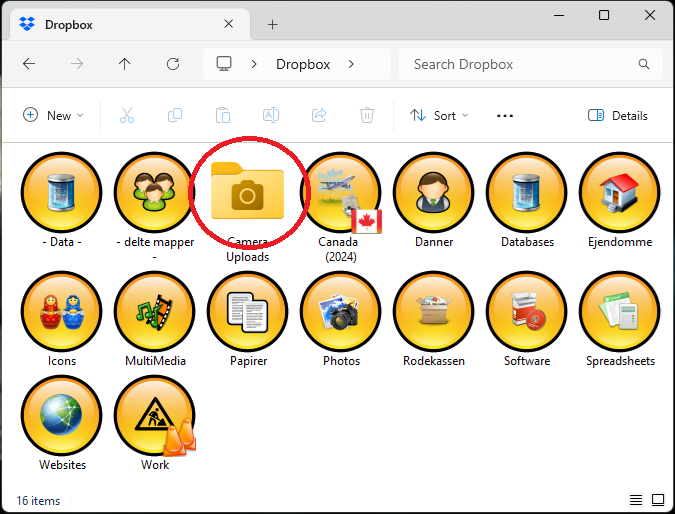Open the Photos camera folder
The height and width of the screenshot is (514, 675).
click(340, 311)
